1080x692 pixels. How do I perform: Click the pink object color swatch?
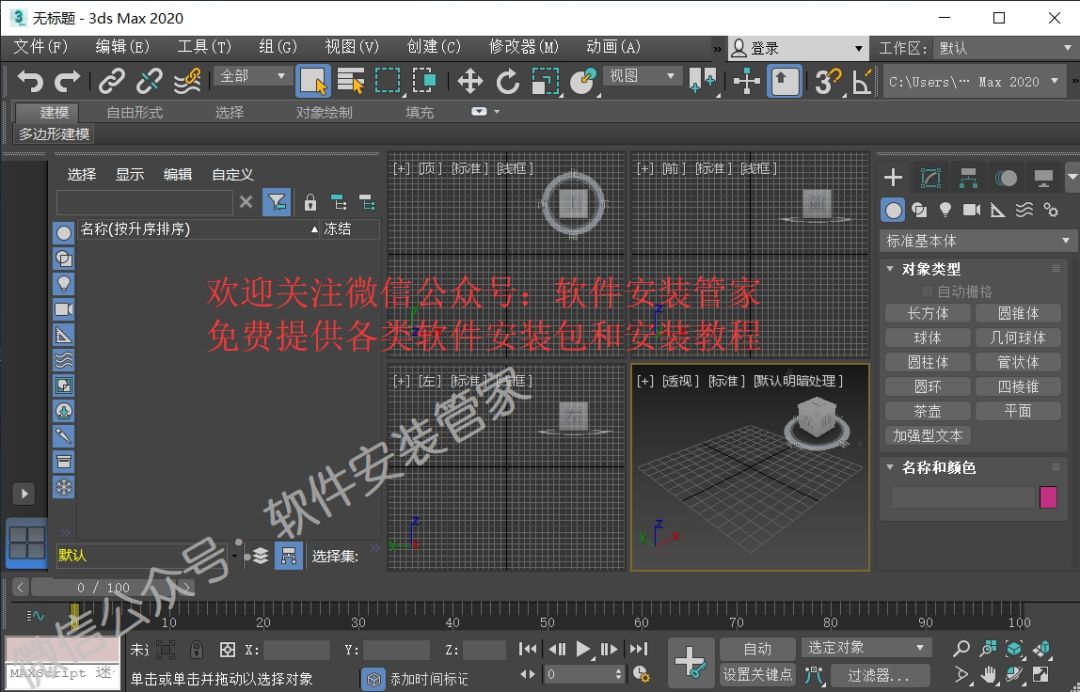point(1048,497)
